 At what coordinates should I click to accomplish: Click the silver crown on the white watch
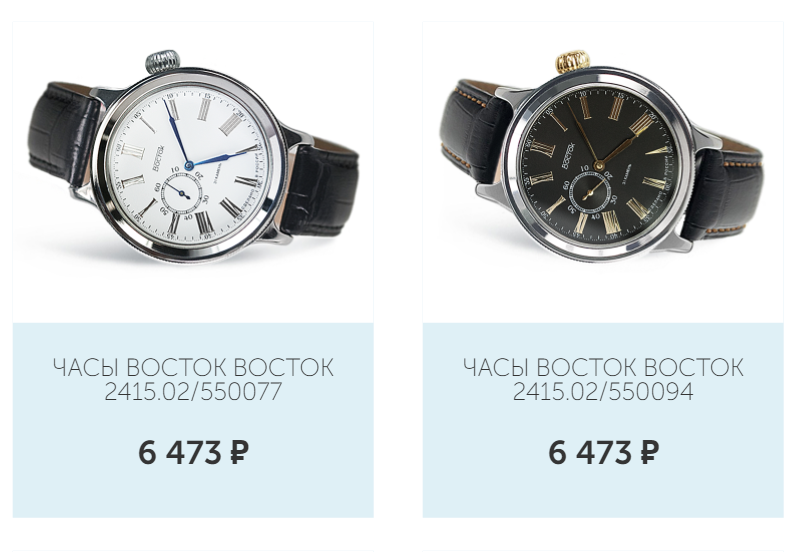(x=162, y=61)
